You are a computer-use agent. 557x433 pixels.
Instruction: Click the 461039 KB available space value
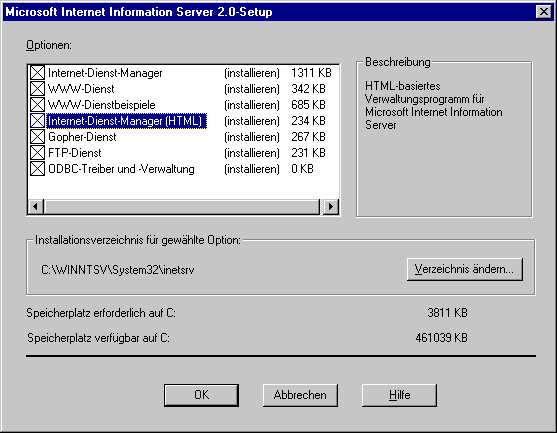[442, 337]
